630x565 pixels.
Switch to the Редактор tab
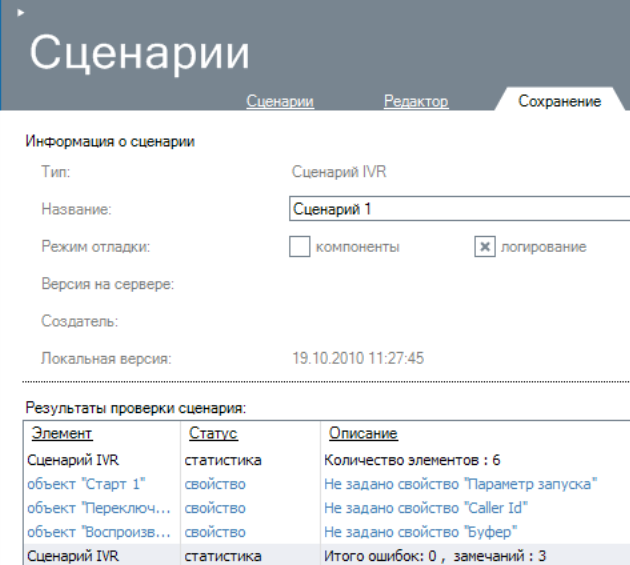tap(416, 101)
